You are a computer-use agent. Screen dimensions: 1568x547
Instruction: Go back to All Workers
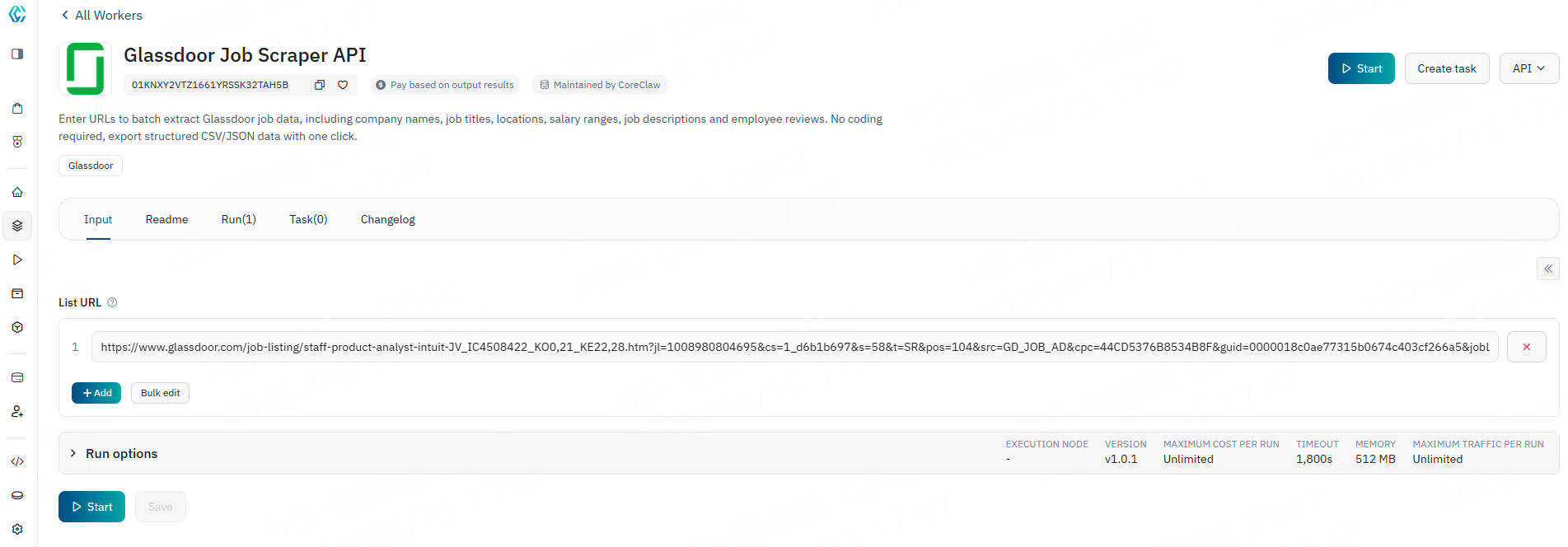pyautogui.click(x=101, y=15)
